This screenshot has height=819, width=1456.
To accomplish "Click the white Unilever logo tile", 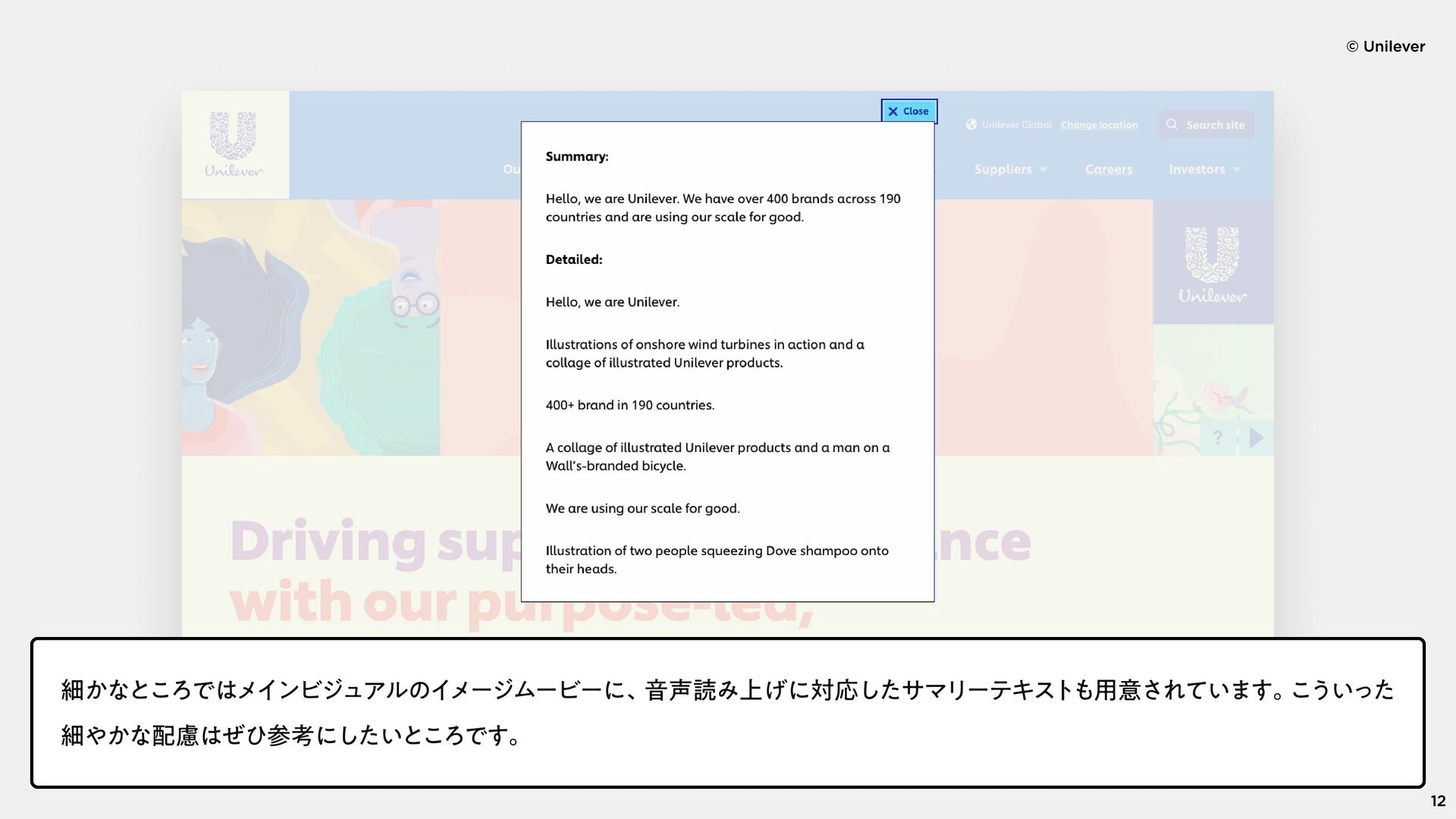I will [1213, 262].
